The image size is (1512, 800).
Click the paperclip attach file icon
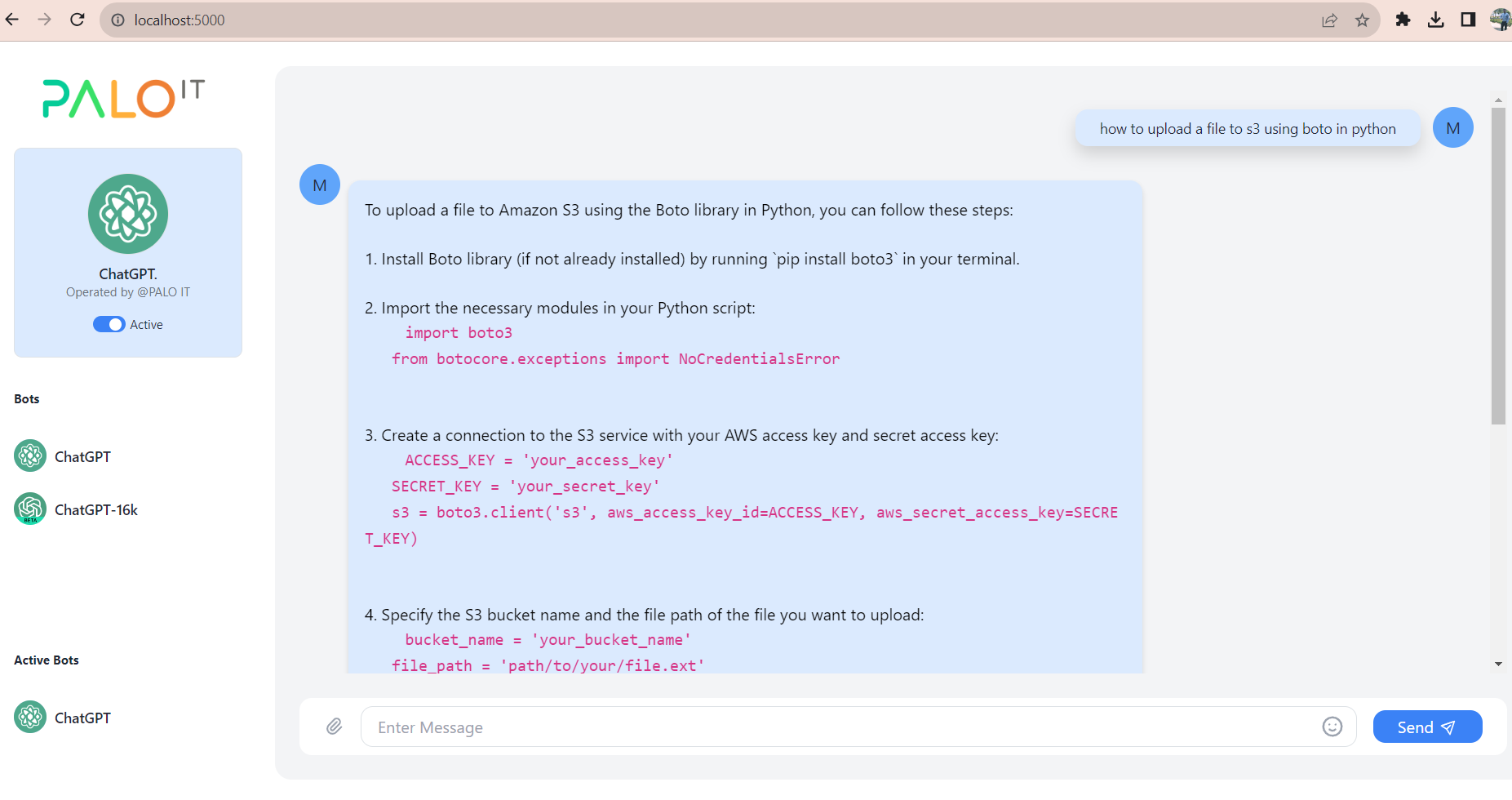(x=335, y=727)
